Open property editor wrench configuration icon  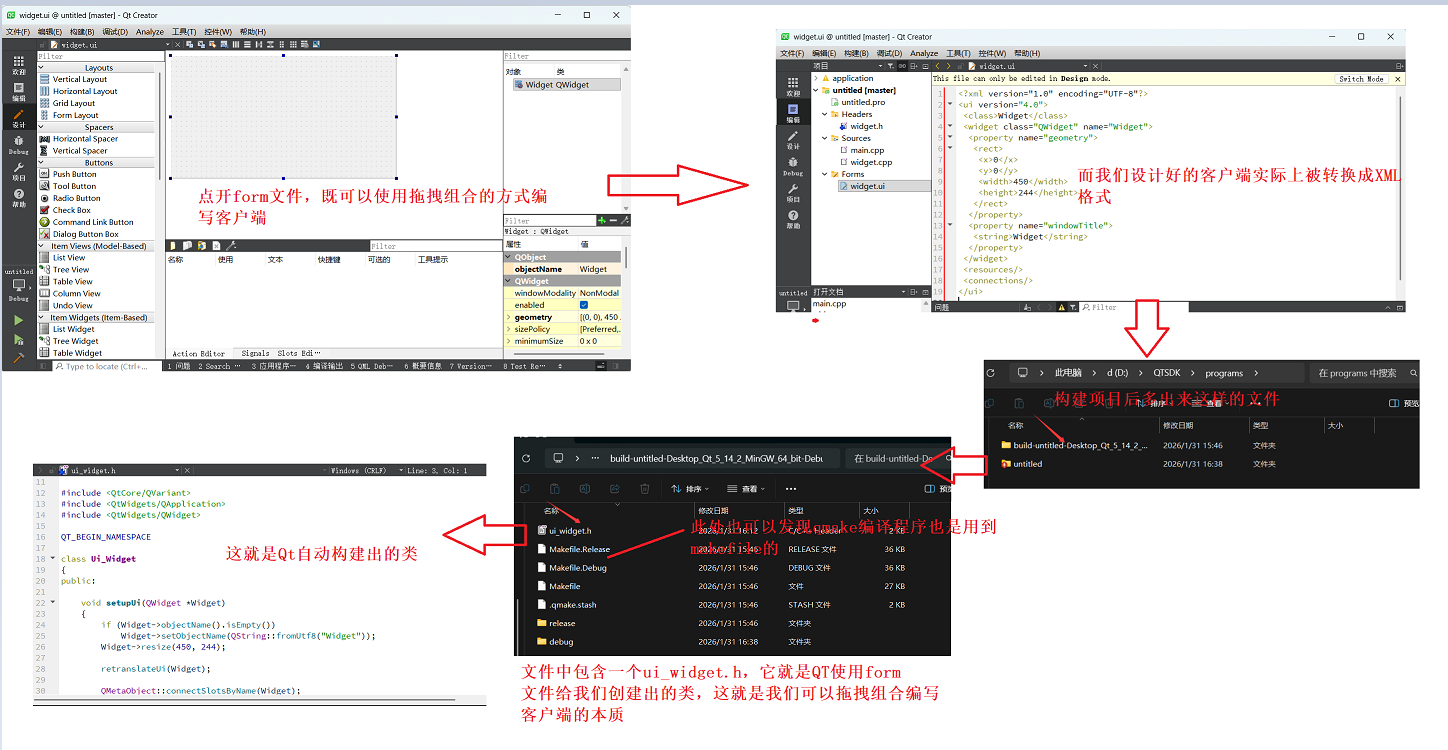tap(625, 220)
